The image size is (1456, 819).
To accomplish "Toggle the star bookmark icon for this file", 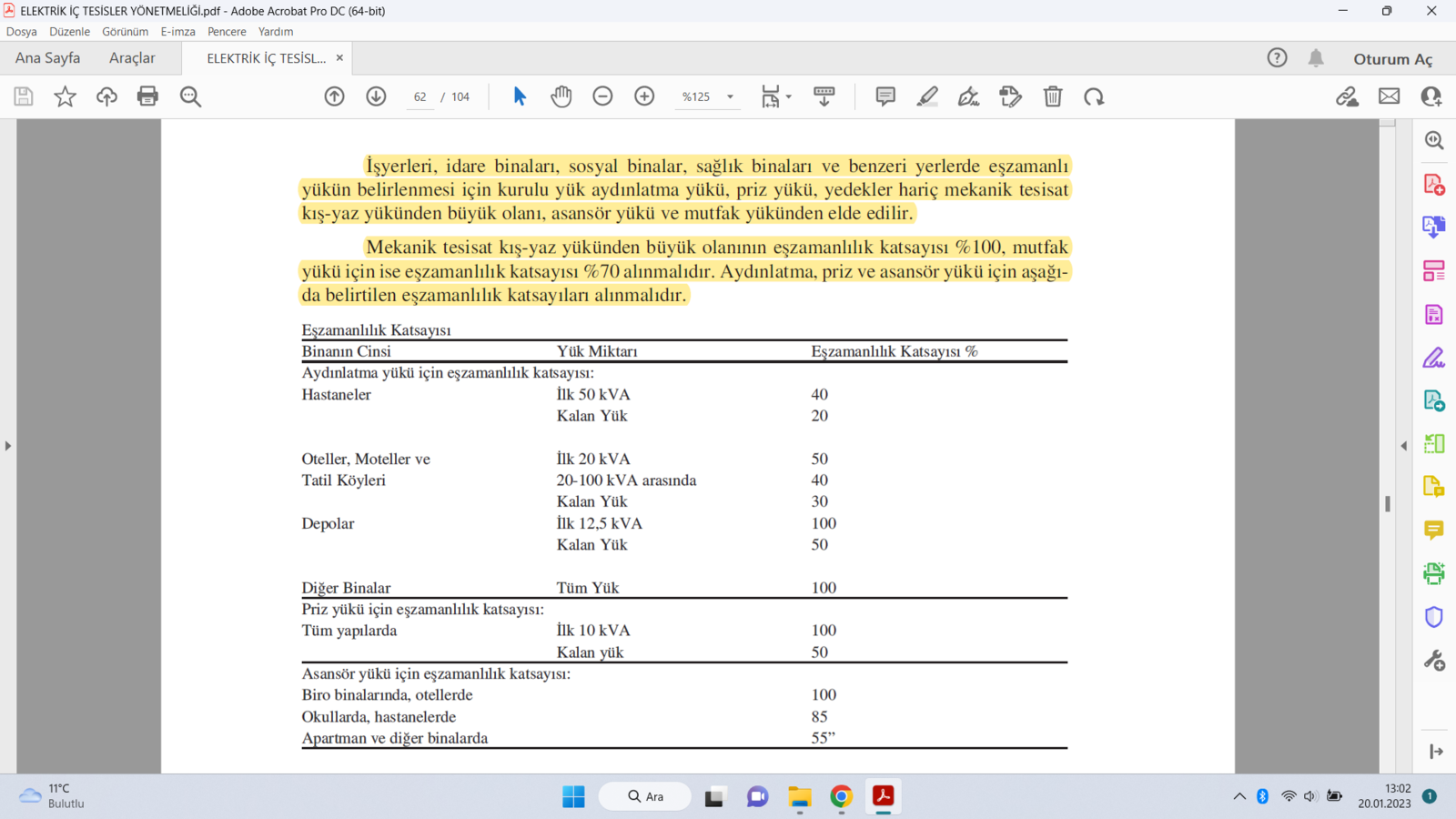I will (65, 96).
